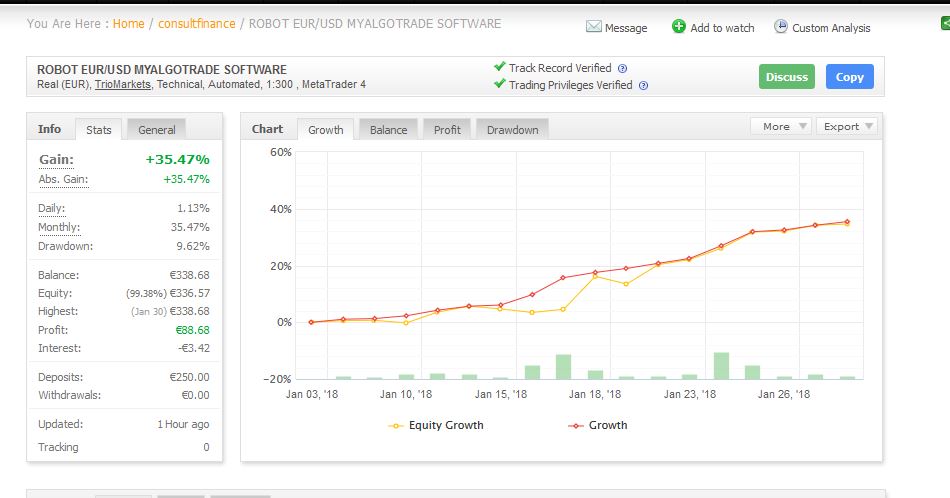The image size is (950, 498).
Task: Click the green Add to watch plus icon
Action: pos(679,27)
